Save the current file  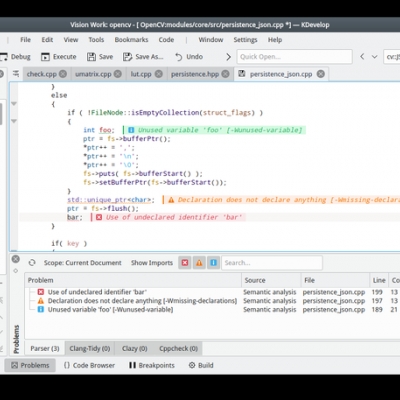100,57
